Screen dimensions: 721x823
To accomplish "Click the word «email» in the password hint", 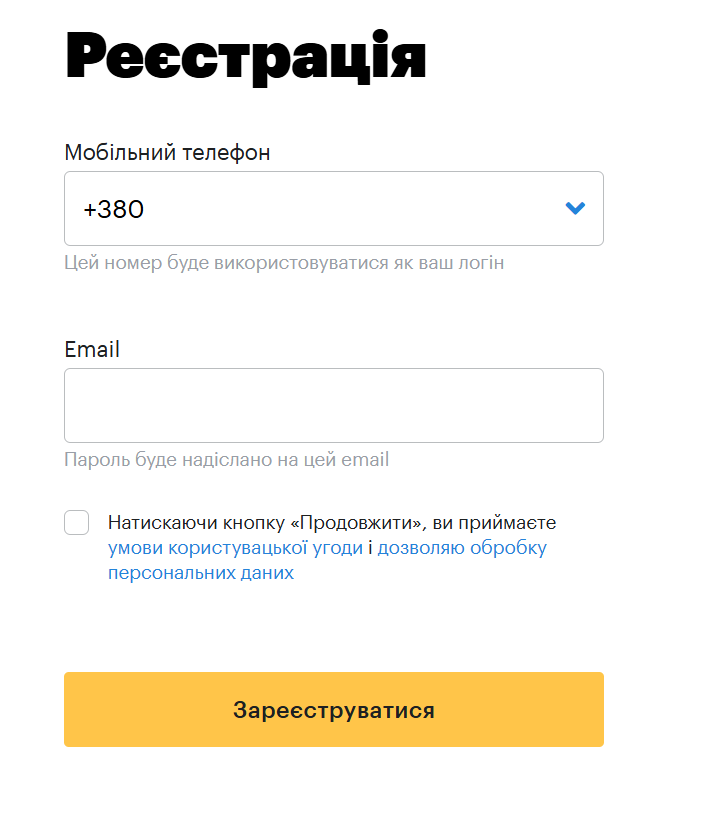I will click(x=365, y=460).
